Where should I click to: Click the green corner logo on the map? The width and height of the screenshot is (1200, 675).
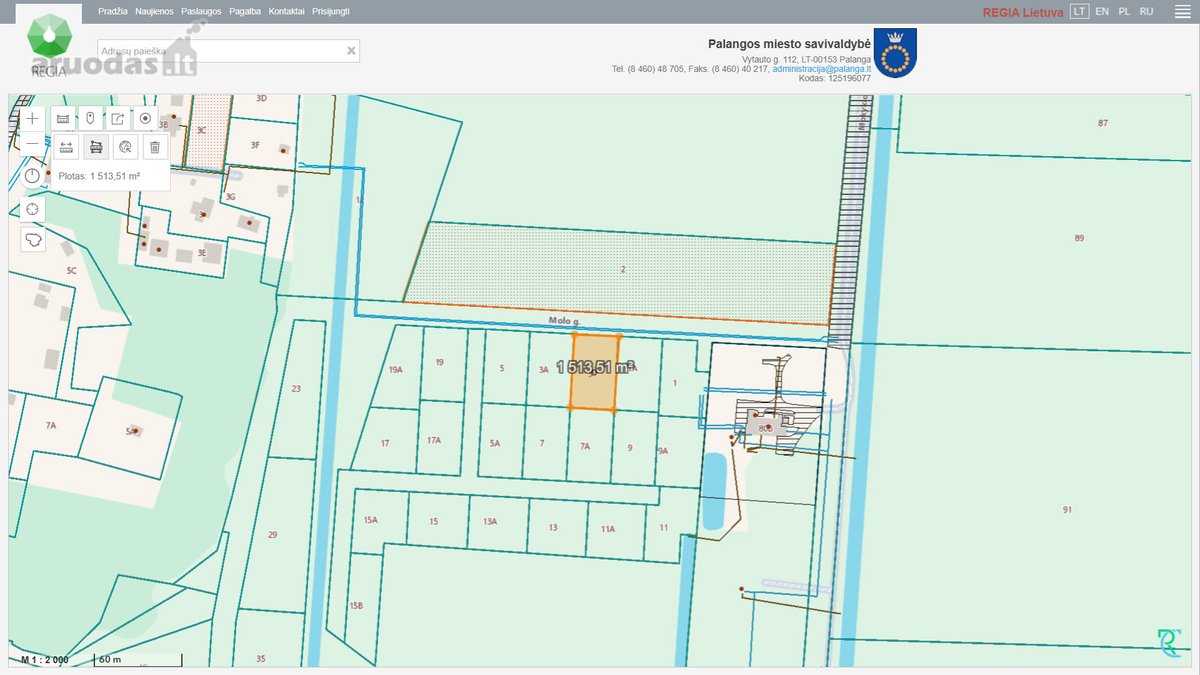coord(1168,643)
